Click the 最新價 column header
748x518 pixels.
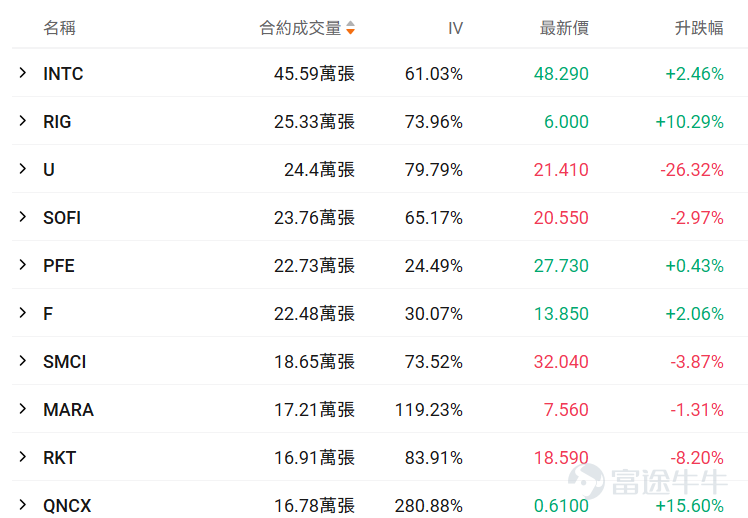click(564, 28)
